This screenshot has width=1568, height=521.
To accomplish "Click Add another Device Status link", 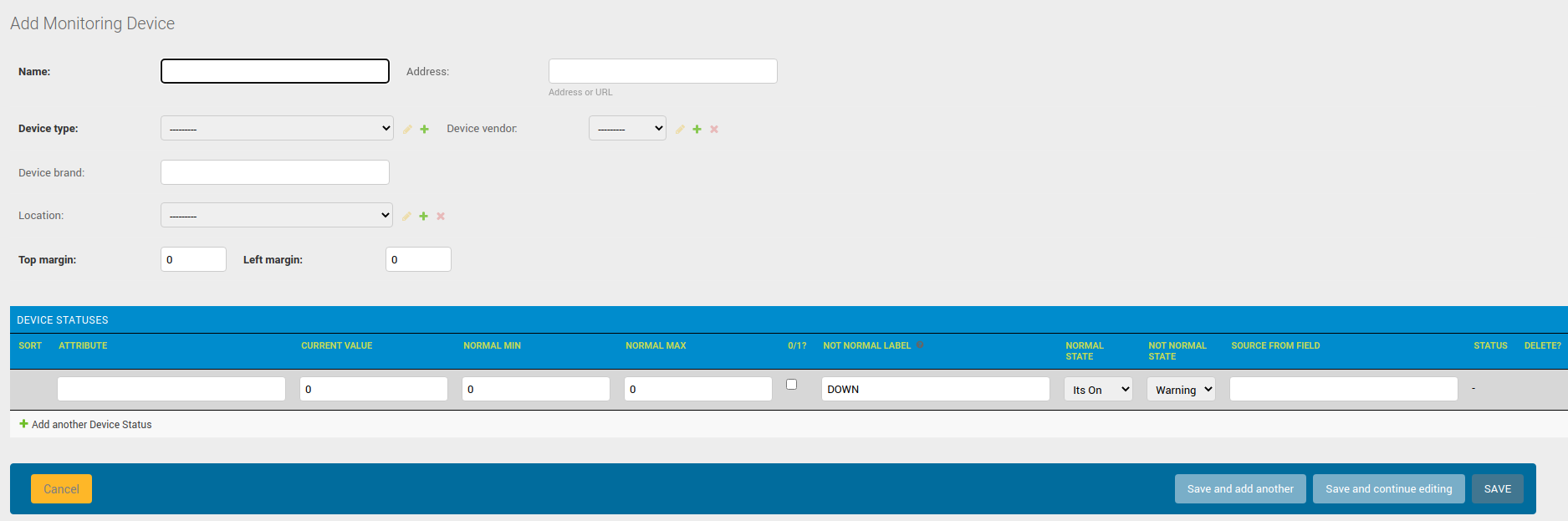I will click(91, 425).
